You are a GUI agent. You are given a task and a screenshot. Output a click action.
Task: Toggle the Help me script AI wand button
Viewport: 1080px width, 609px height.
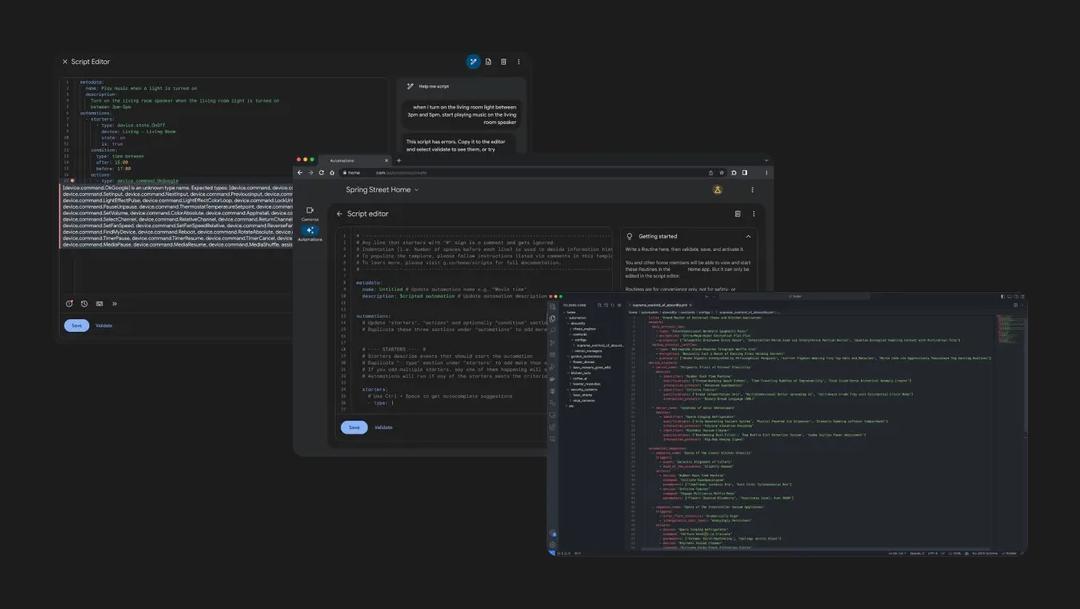473,61
